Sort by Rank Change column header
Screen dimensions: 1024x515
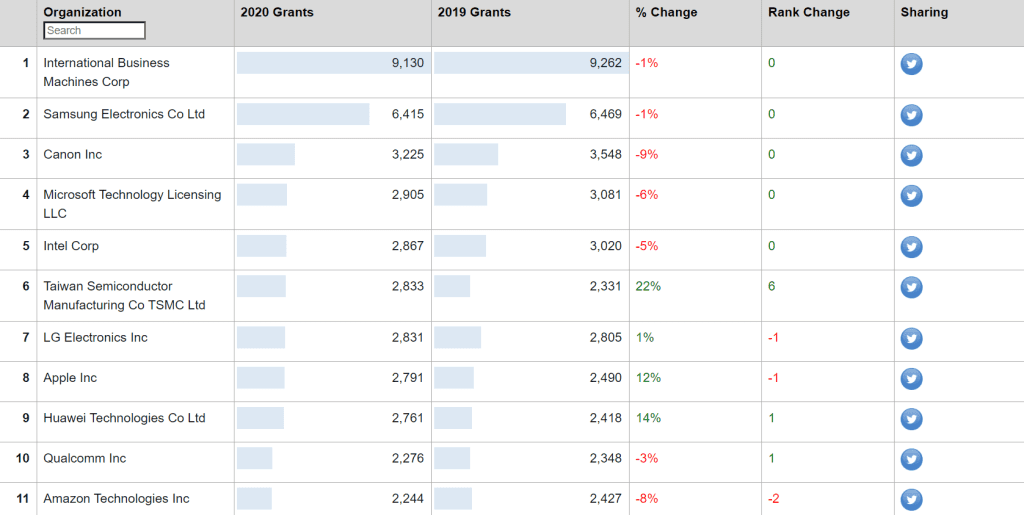click(x=808, y=12)
